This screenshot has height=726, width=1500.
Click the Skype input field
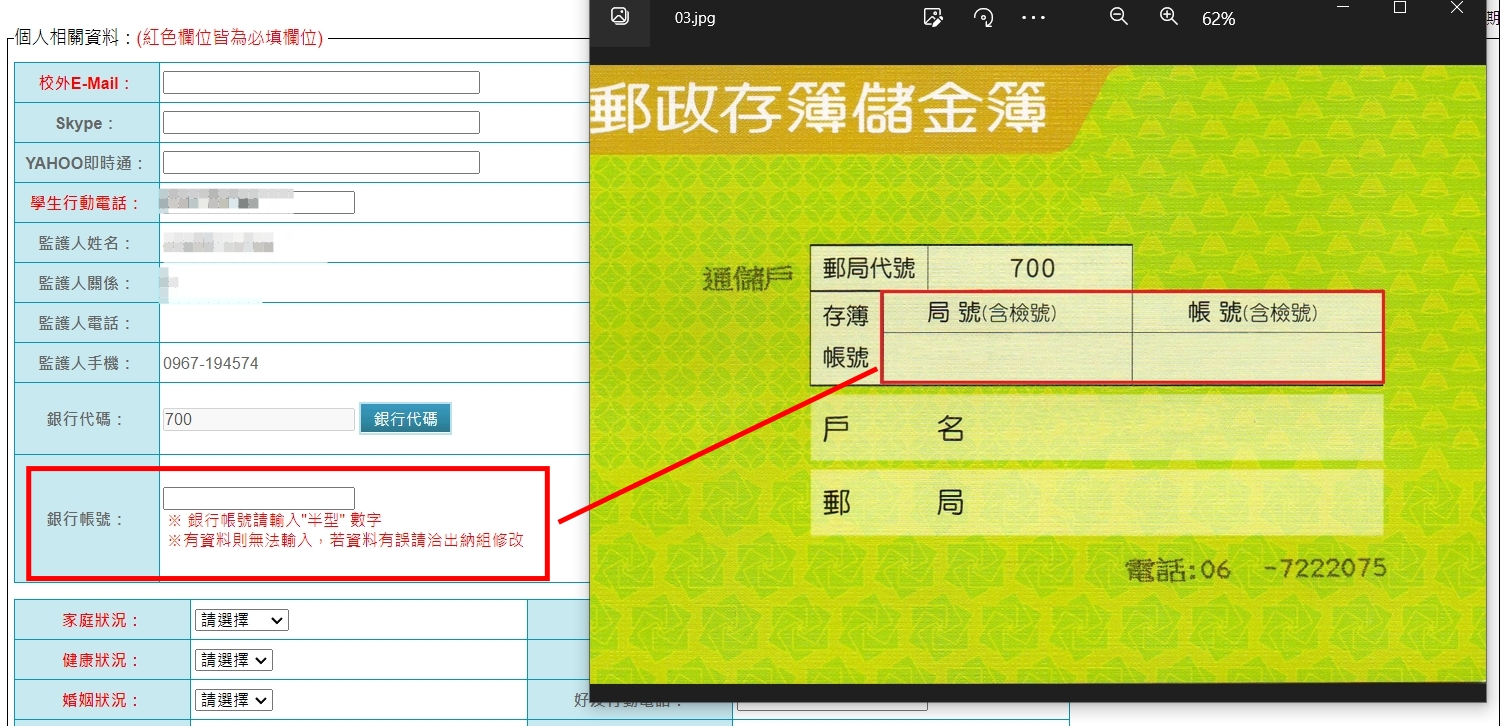(x=321, y=123)
